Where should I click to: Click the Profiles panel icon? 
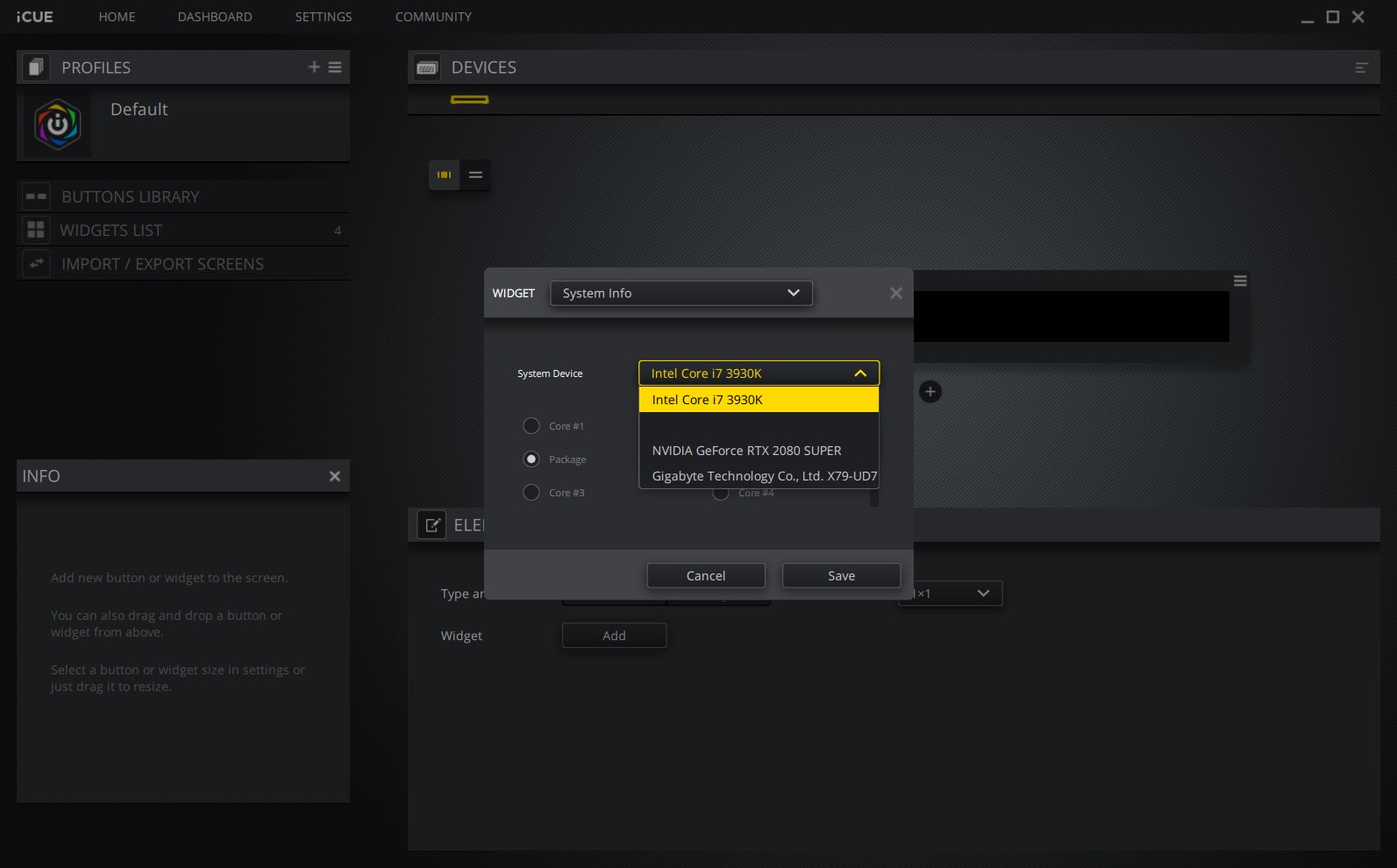tap(36, 67)
